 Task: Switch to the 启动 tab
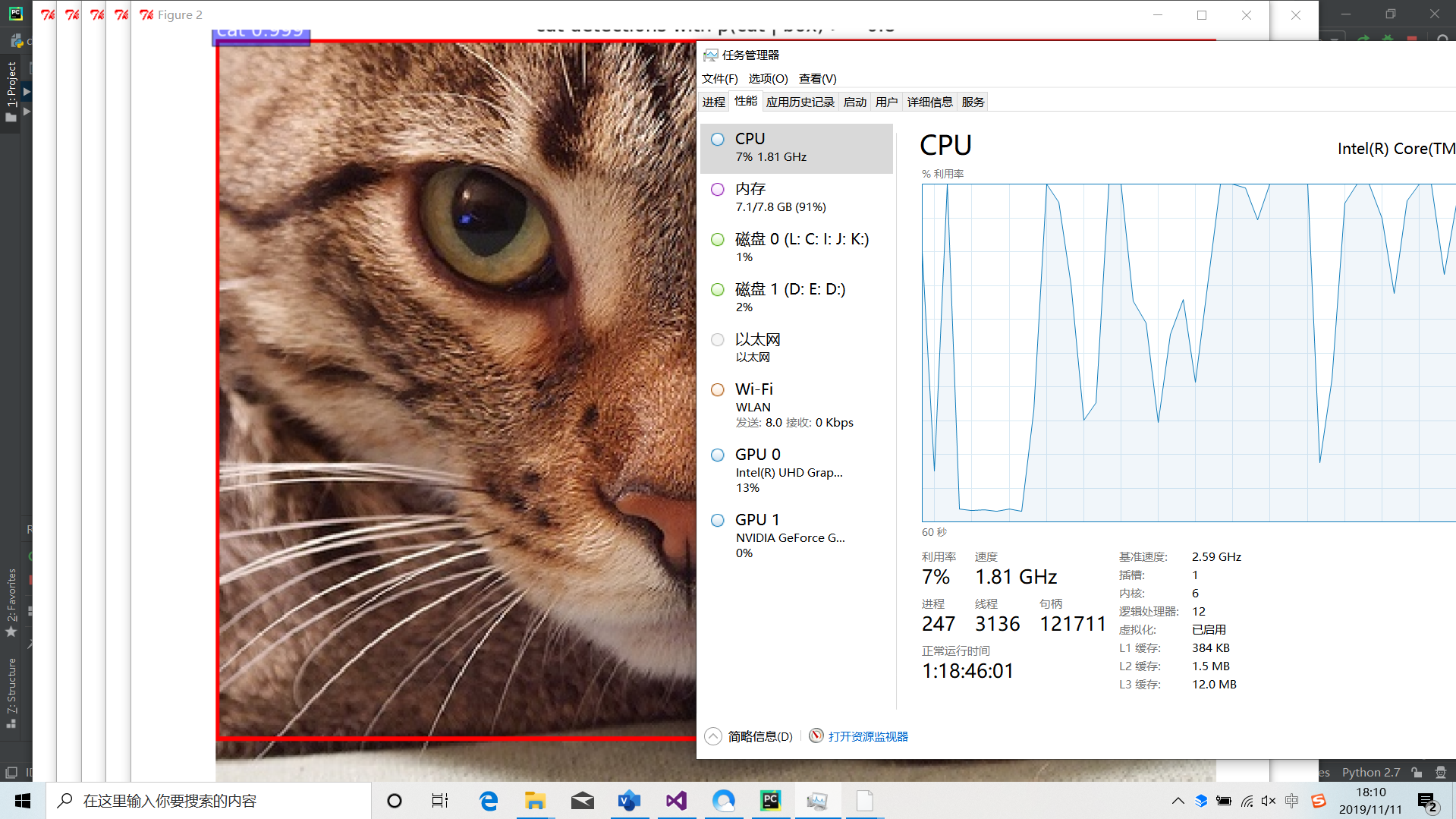pos(855,102)
